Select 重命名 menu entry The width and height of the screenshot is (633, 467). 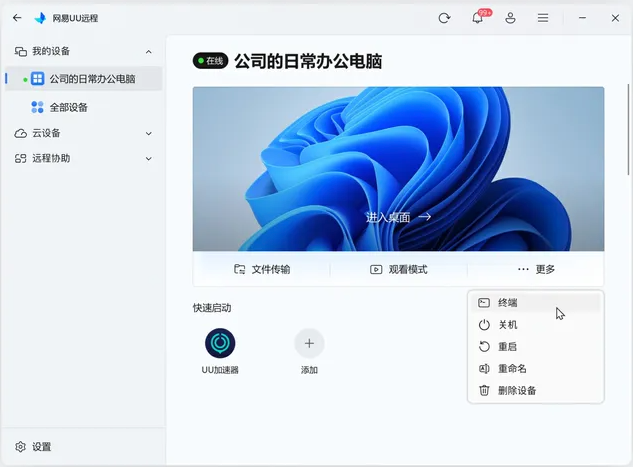click(x=536, y=369)
